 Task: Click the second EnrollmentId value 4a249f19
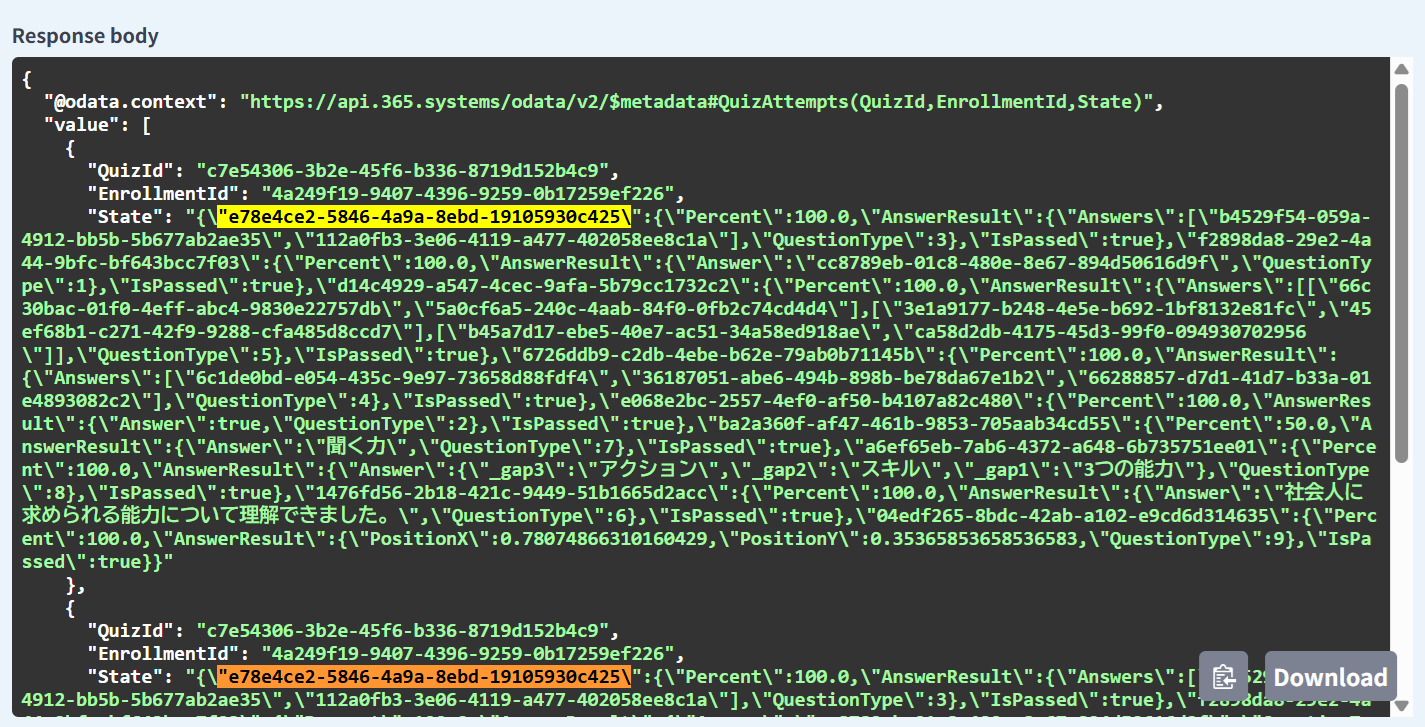(466, 653)
